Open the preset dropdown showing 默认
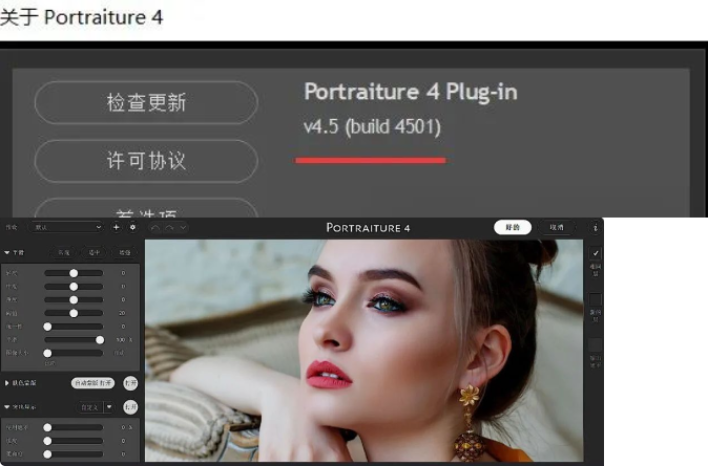This screenshot has height=466, width=708. 69,228
